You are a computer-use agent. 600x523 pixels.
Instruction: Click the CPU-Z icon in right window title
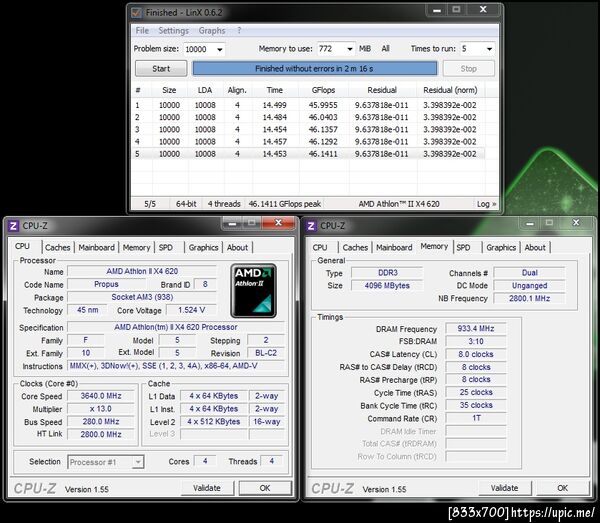(x=311, y=226)
